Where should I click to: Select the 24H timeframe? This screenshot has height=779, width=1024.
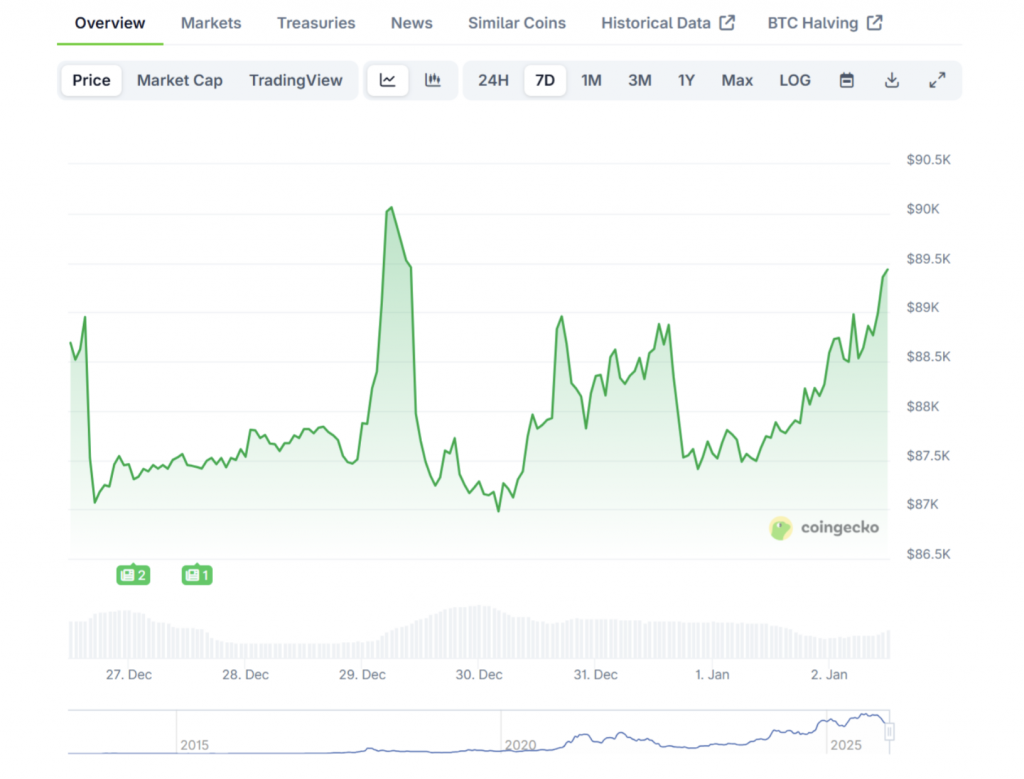coord(493,80)
